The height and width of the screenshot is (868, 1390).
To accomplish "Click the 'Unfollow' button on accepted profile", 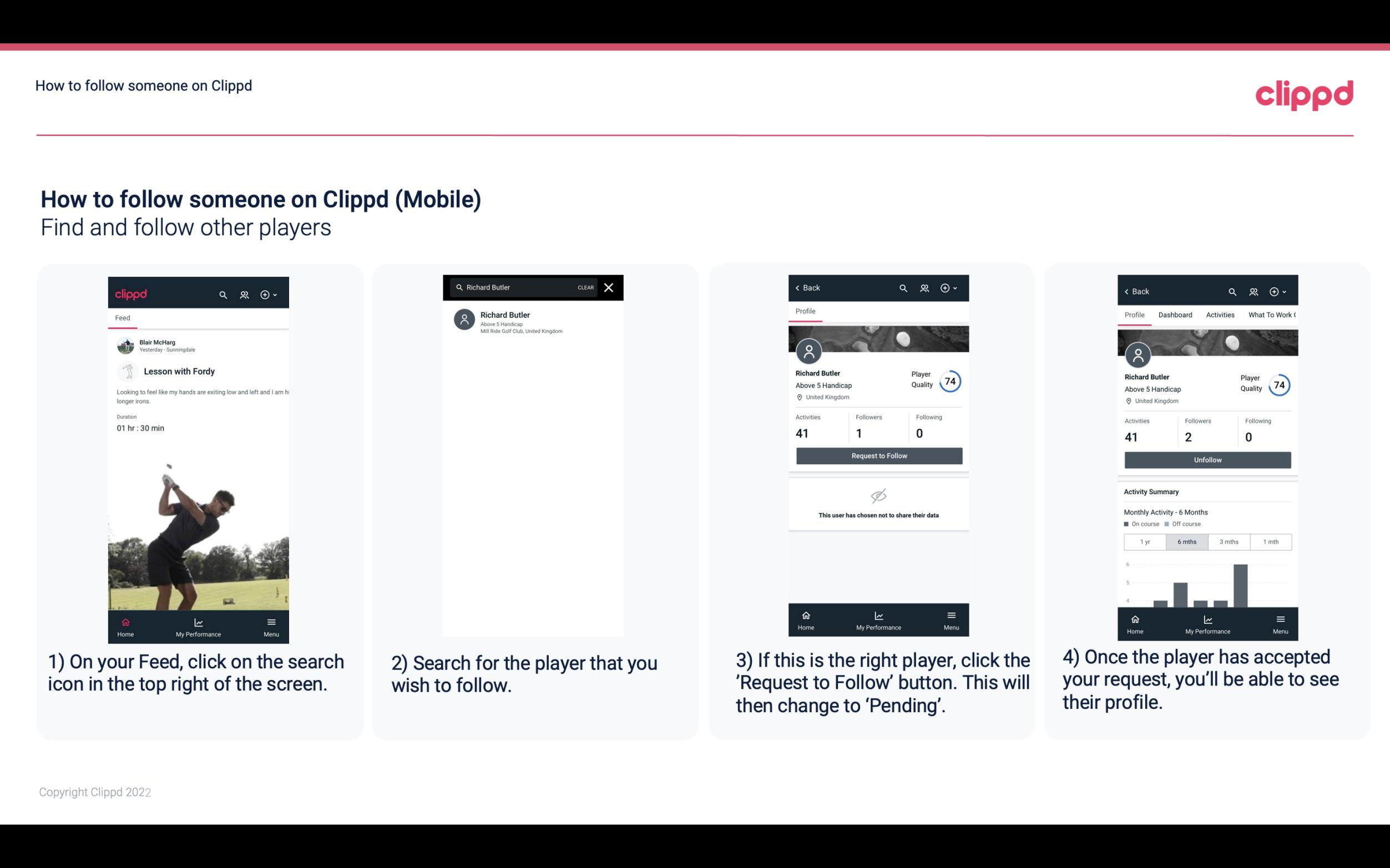I will click(x=1206, y=459).
